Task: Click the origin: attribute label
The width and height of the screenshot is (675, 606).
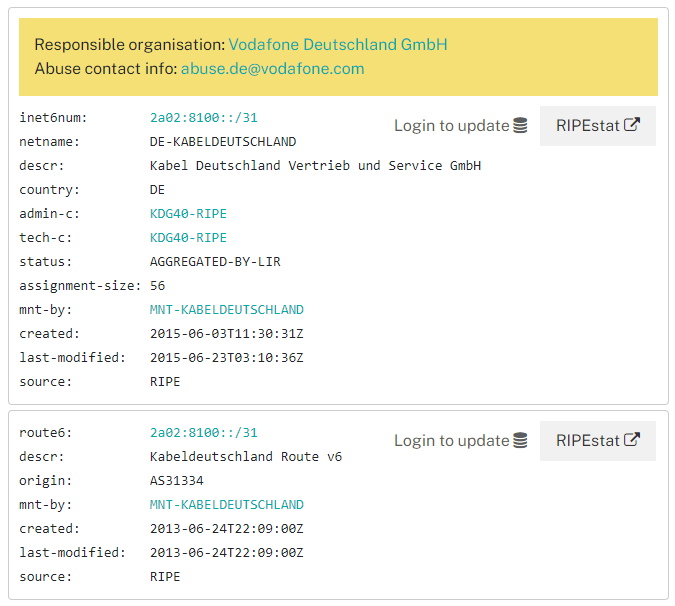Action: [45, 480]
